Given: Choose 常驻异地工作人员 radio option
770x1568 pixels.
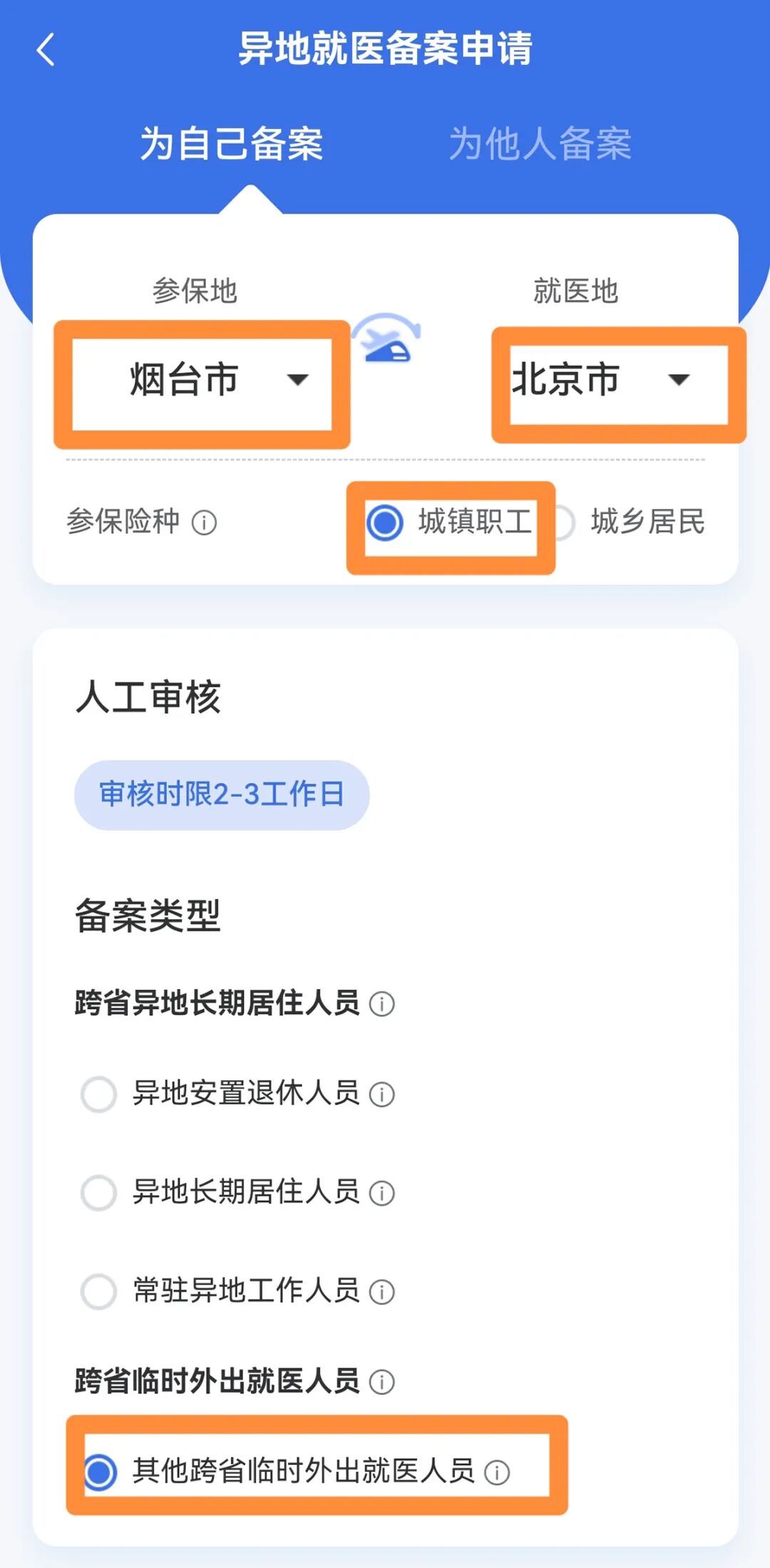Looking at the screenshot, I should [99, 1291].
